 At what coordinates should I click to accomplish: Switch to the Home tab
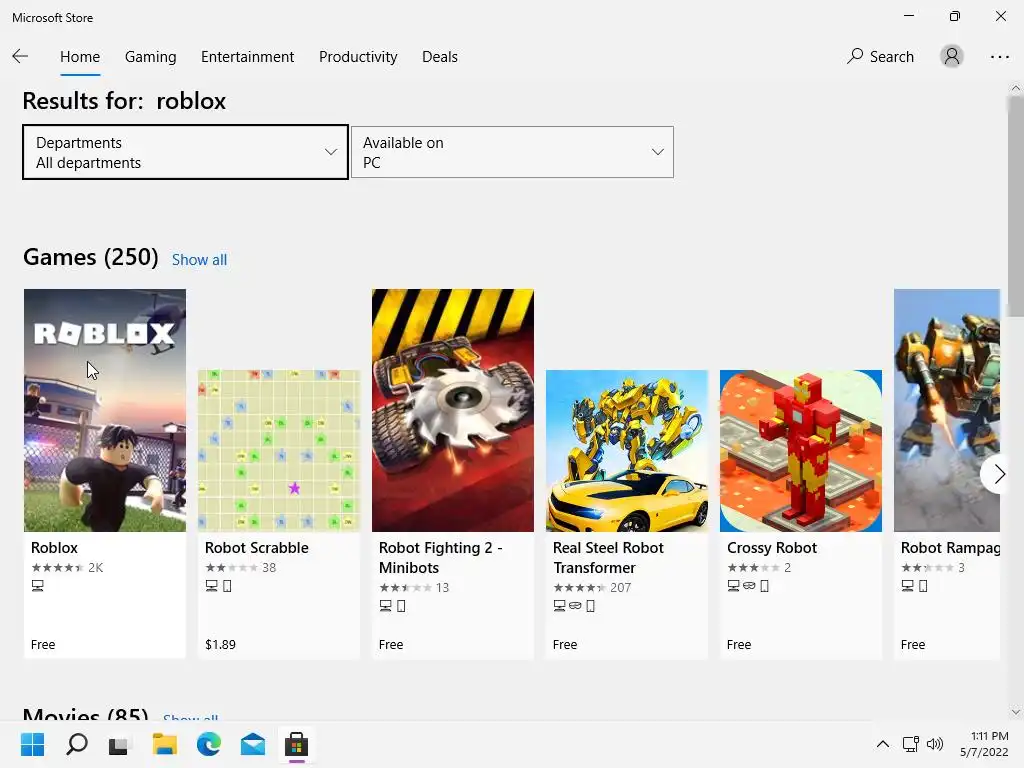coord(80,57)
